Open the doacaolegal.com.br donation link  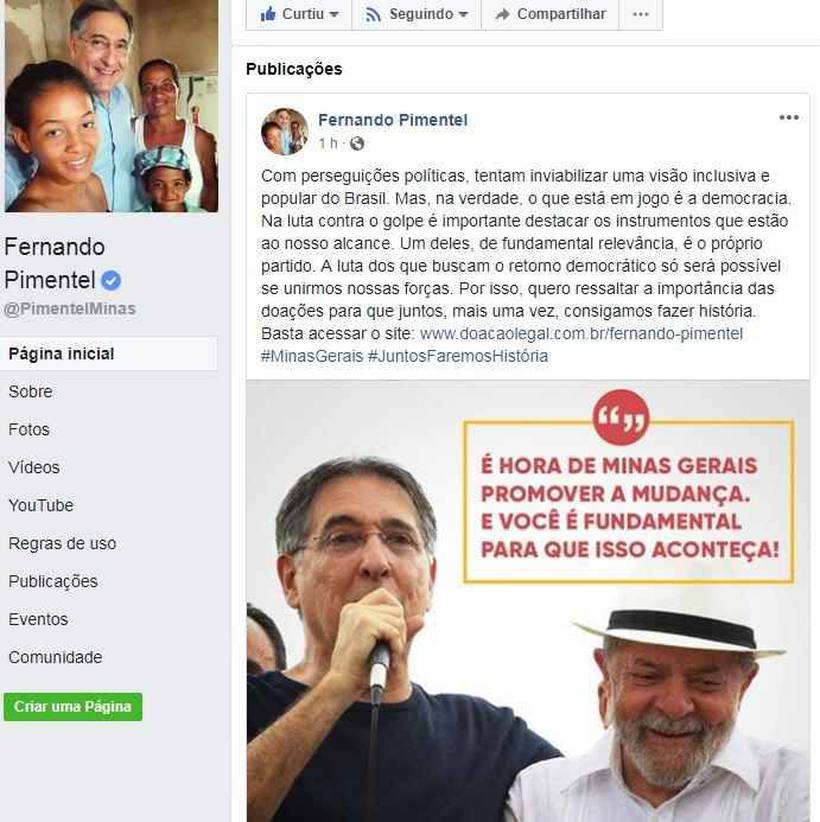tap(581, 334)
